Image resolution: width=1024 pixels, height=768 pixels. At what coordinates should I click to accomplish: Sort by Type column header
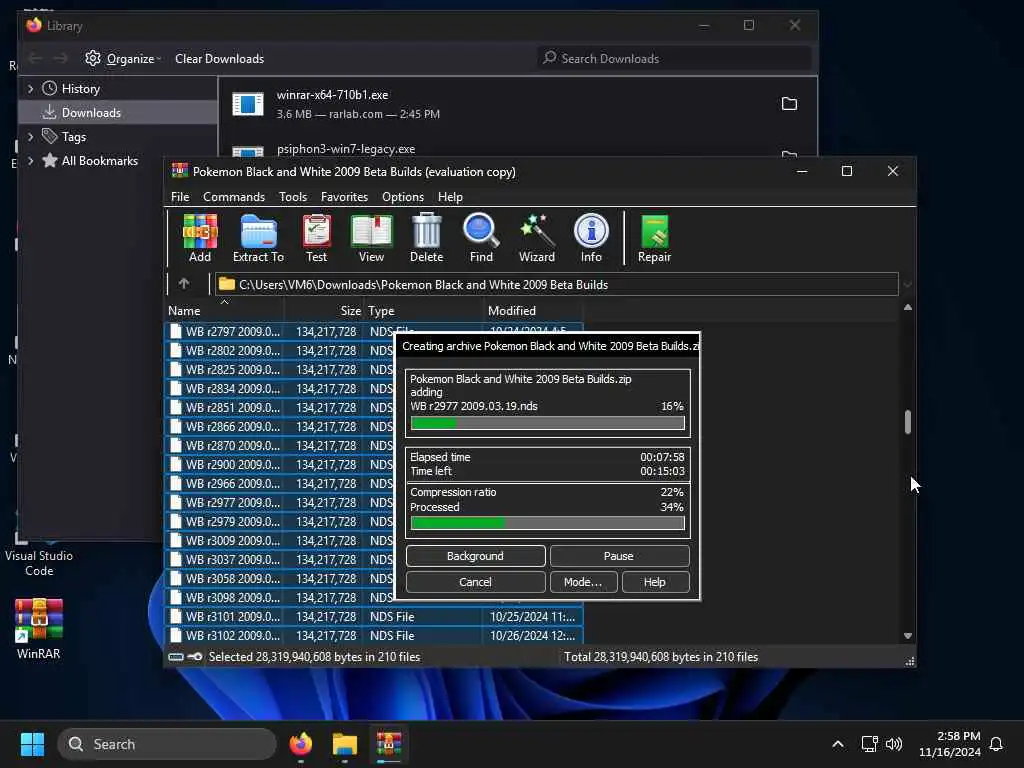(x=423, y=311)
